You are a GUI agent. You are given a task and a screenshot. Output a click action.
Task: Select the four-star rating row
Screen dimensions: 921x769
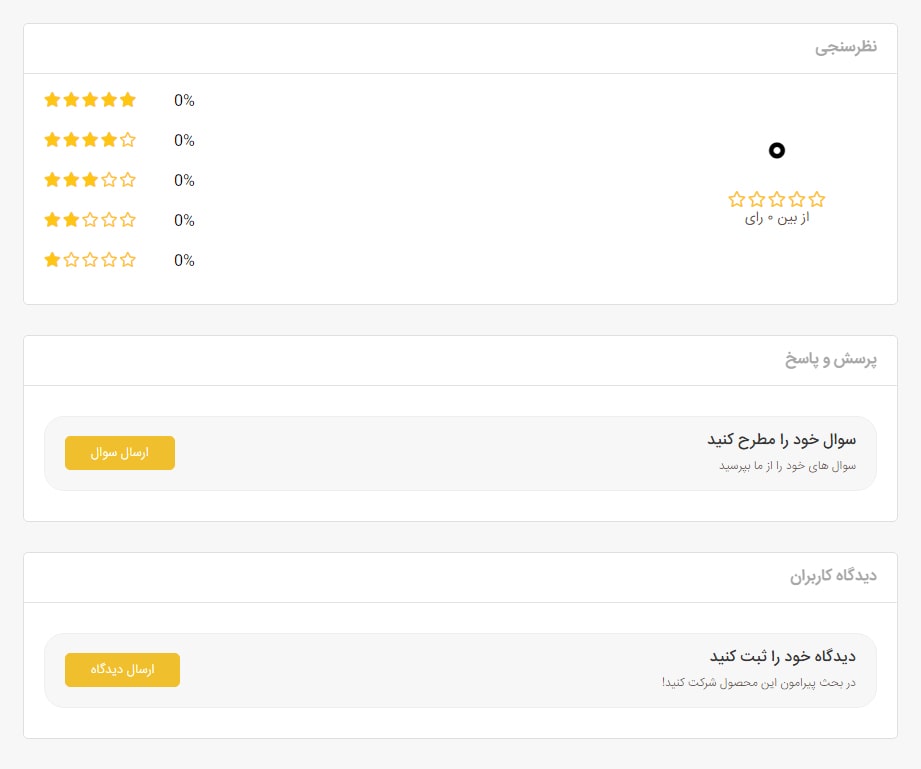point(90,140)
